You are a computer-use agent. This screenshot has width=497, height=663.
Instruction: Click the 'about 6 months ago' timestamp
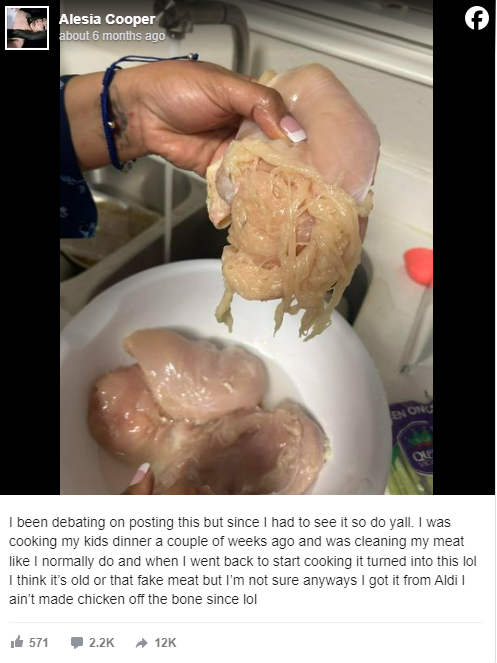tap(112, 36)
